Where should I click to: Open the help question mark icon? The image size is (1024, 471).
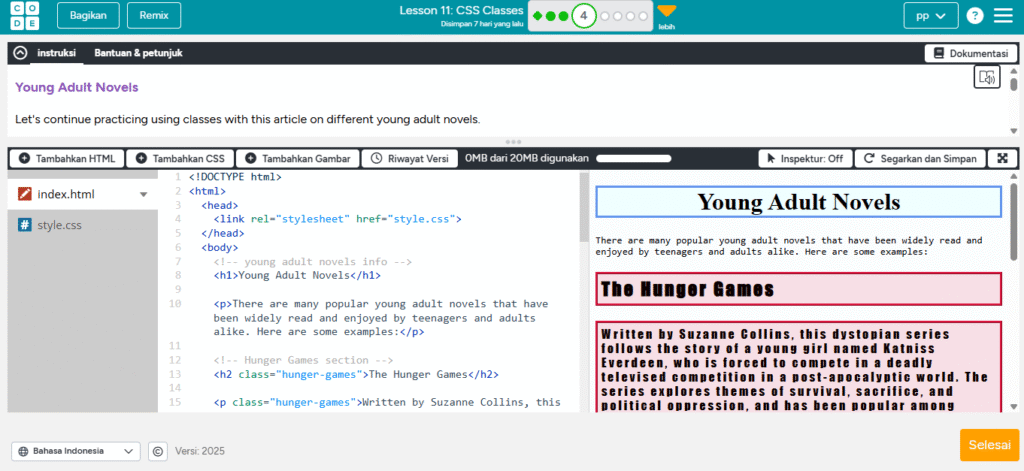[x=974, y=16]
